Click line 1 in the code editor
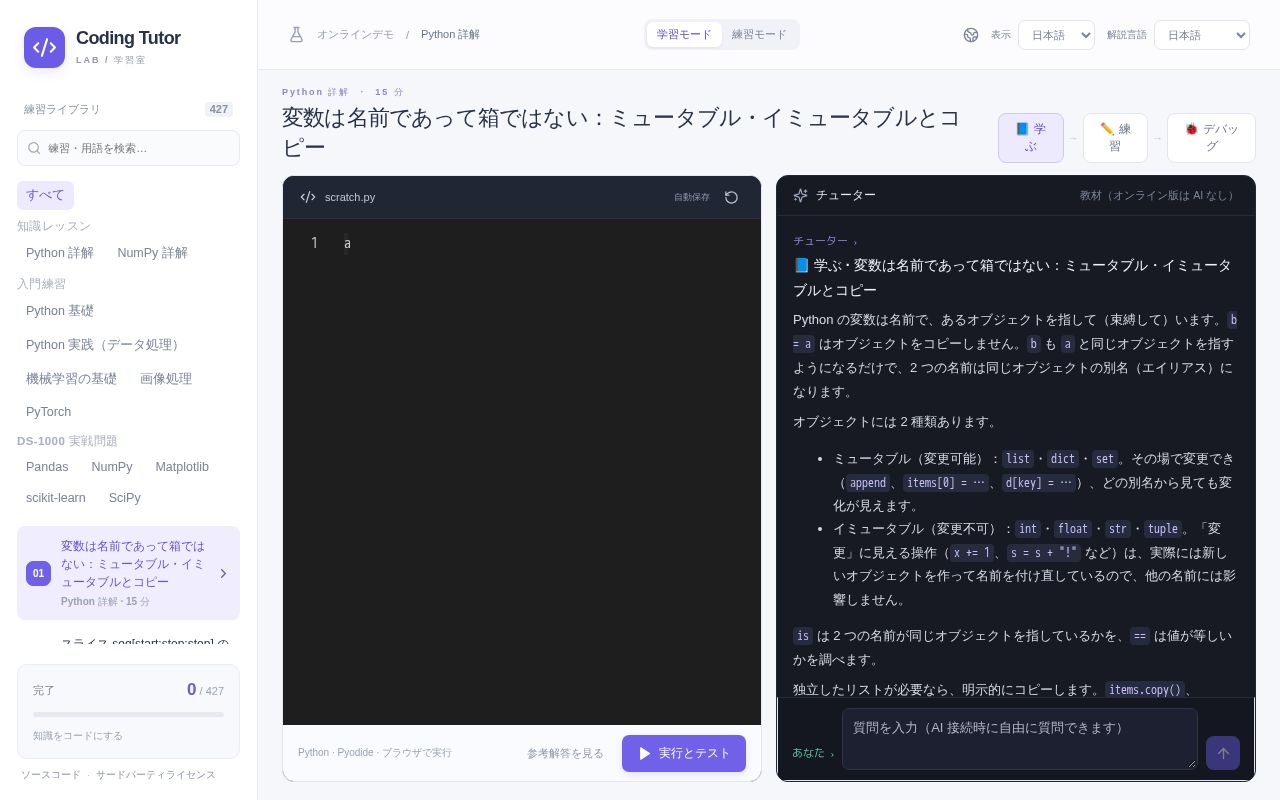1280x800 pixels. click(x=522, y=243)
